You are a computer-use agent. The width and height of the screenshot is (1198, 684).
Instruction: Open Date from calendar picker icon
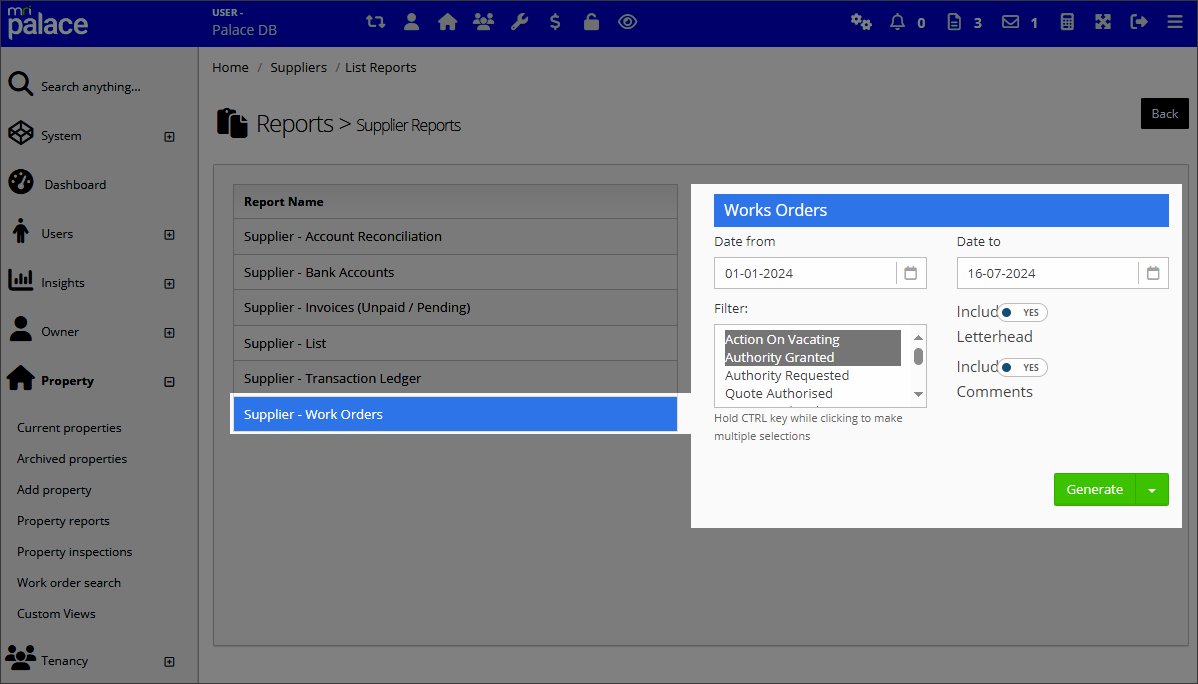pyautogui.click(x=911, y=273)
